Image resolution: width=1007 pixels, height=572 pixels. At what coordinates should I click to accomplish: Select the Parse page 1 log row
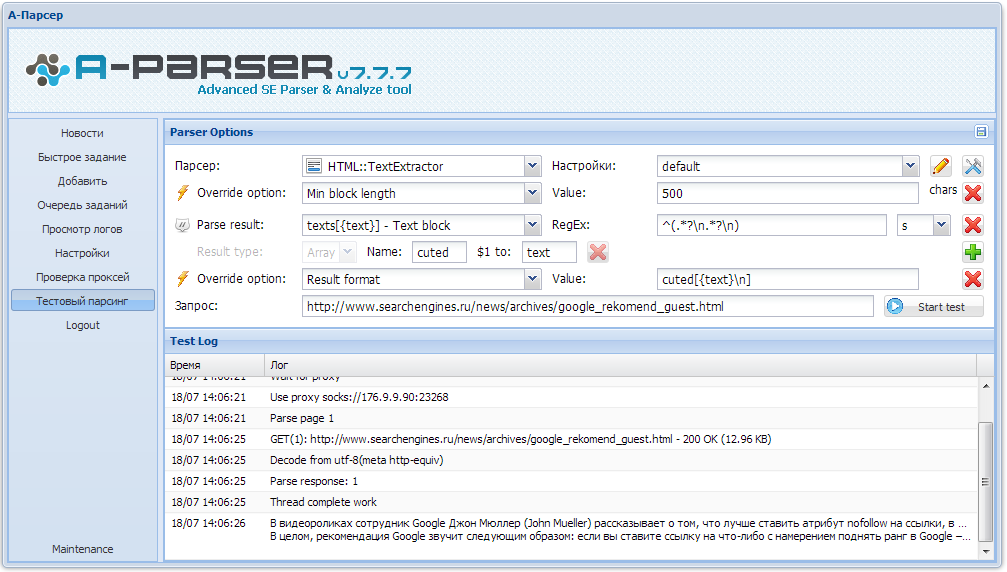pyautogui.click(x=572, y=419)
